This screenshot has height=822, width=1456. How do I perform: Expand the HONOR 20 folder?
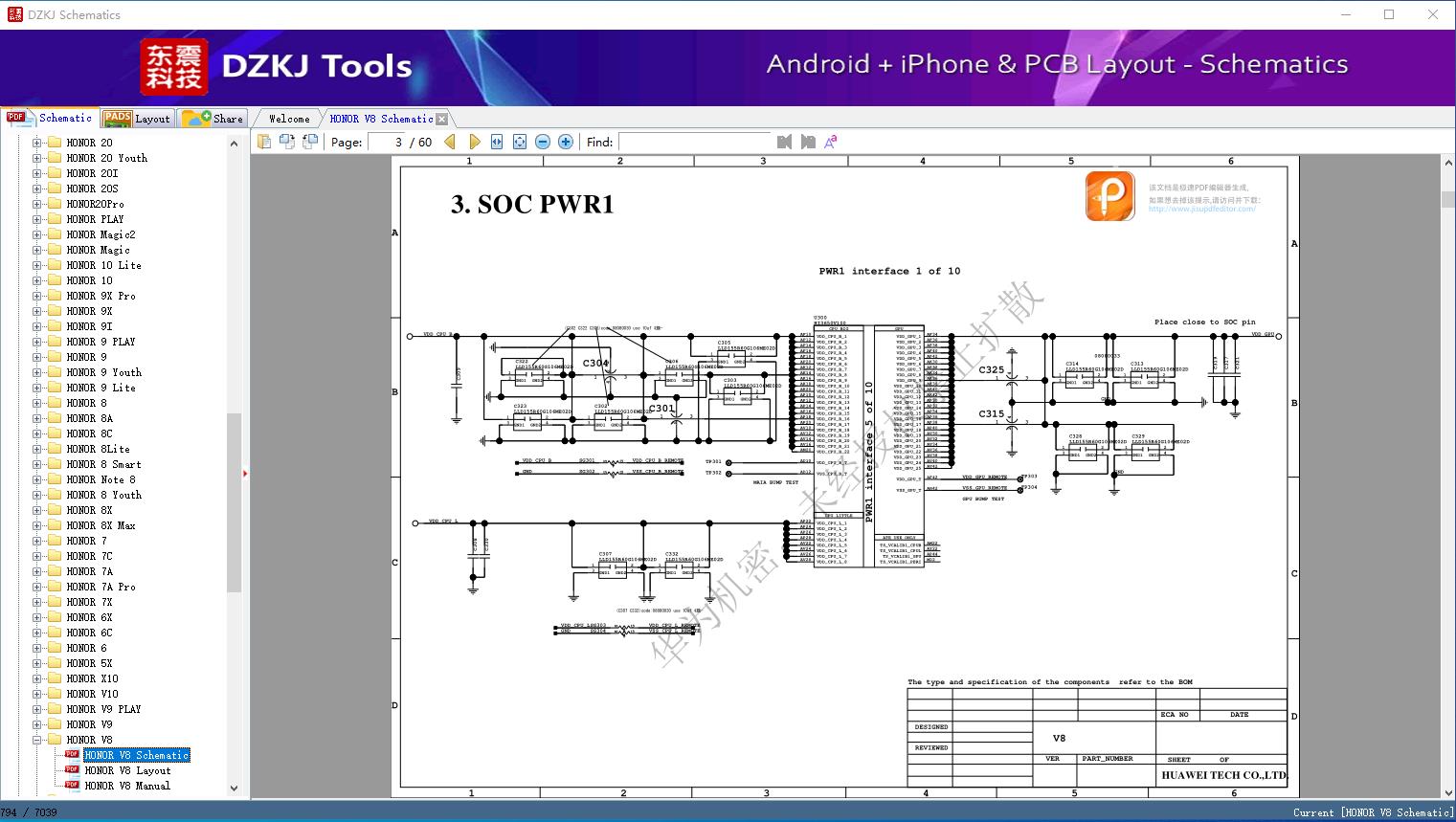click(x=36, y=143)
